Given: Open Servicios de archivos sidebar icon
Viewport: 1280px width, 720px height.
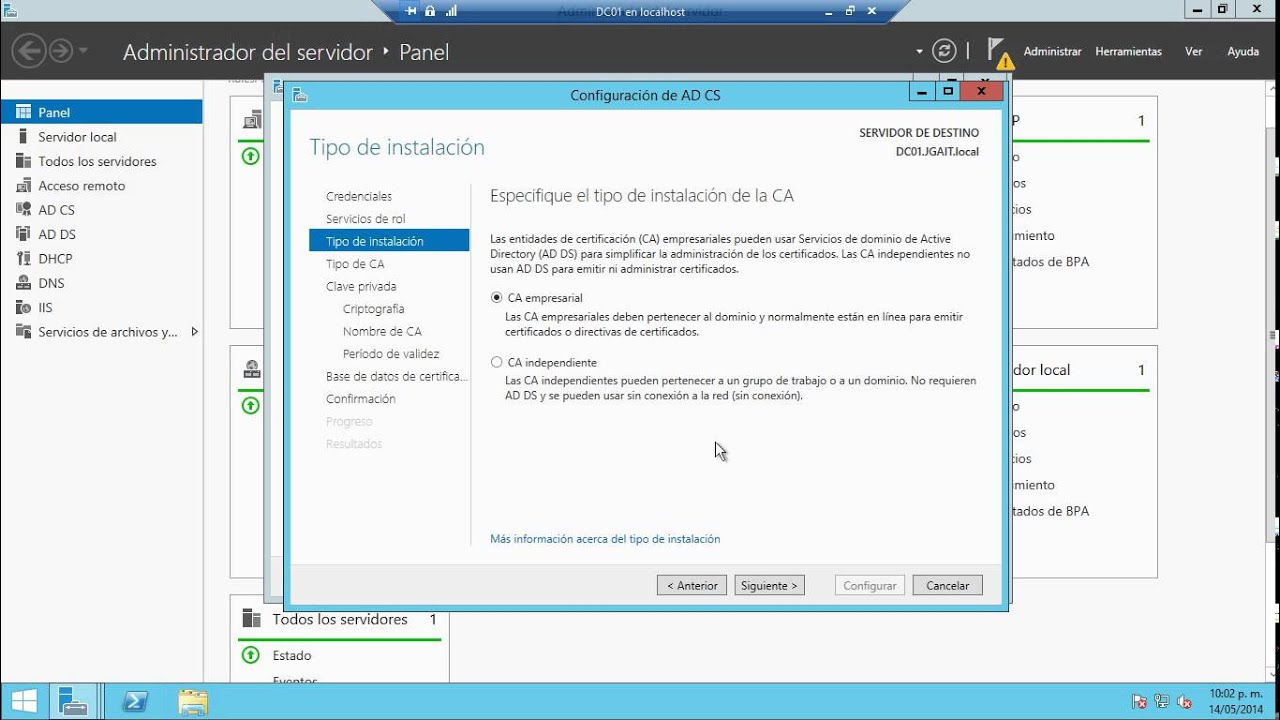Looking at the screenshot, I should (x=23, y=331).
